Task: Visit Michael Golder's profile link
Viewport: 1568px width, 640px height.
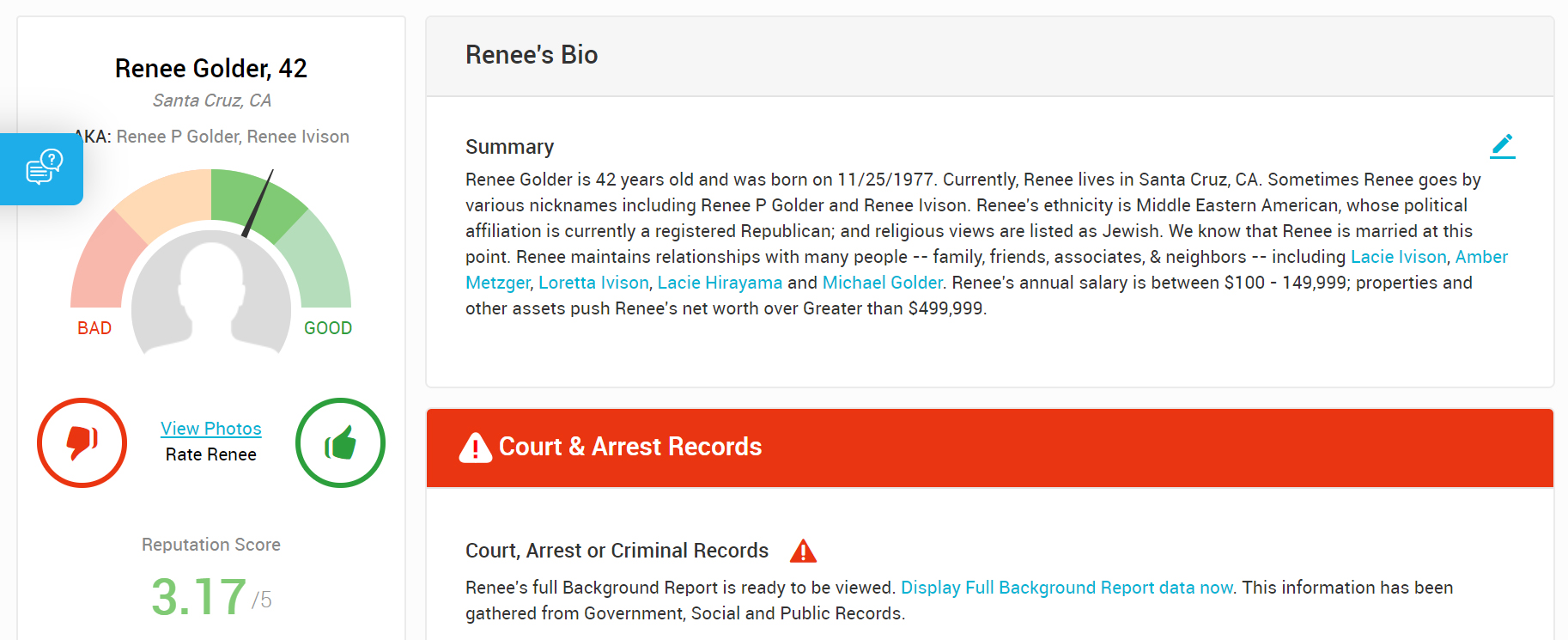Action: click(x=882, y=283)
